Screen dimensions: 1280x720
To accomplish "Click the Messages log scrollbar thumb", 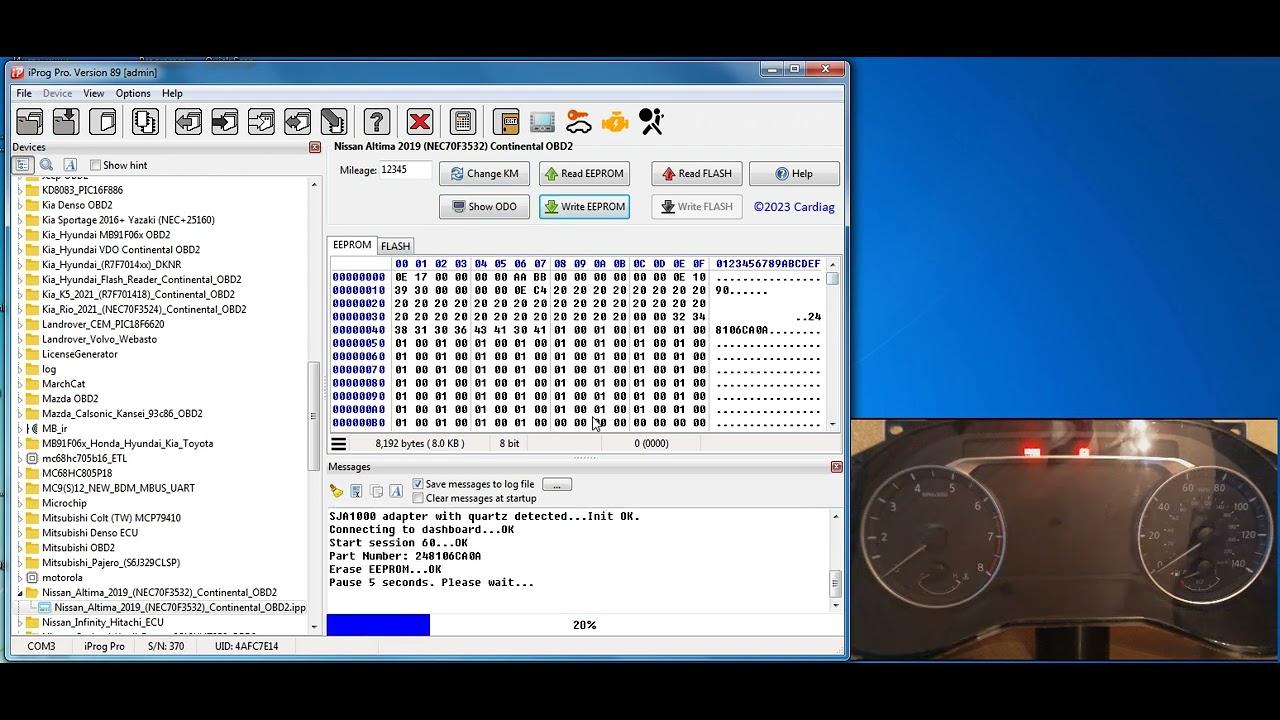I will 836,582.
